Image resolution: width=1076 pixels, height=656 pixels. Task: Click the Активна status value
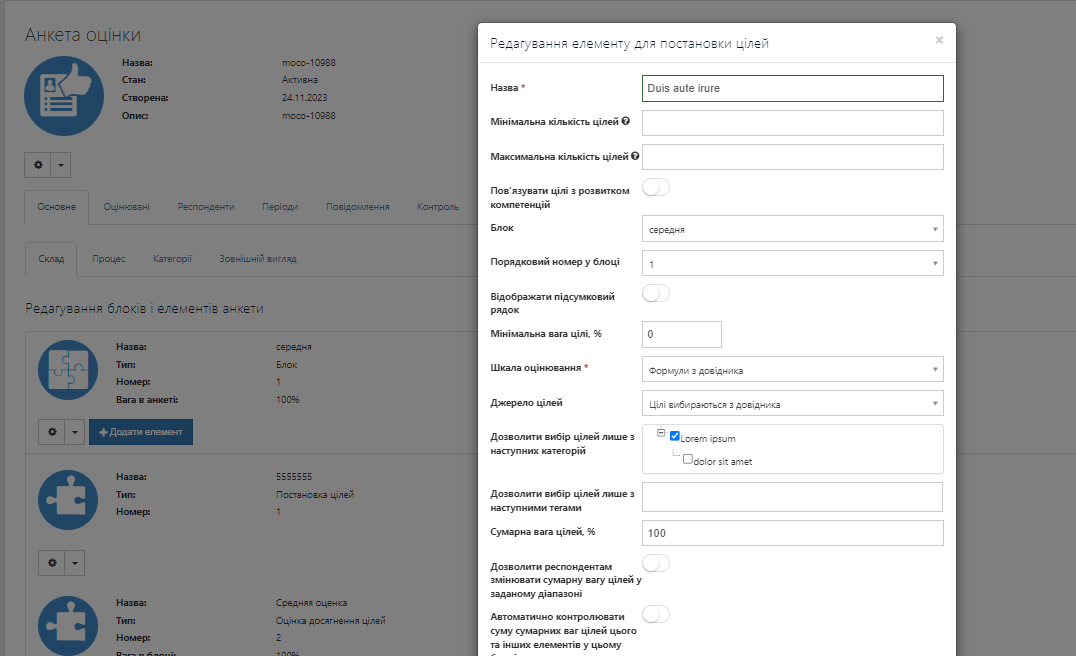300,80
